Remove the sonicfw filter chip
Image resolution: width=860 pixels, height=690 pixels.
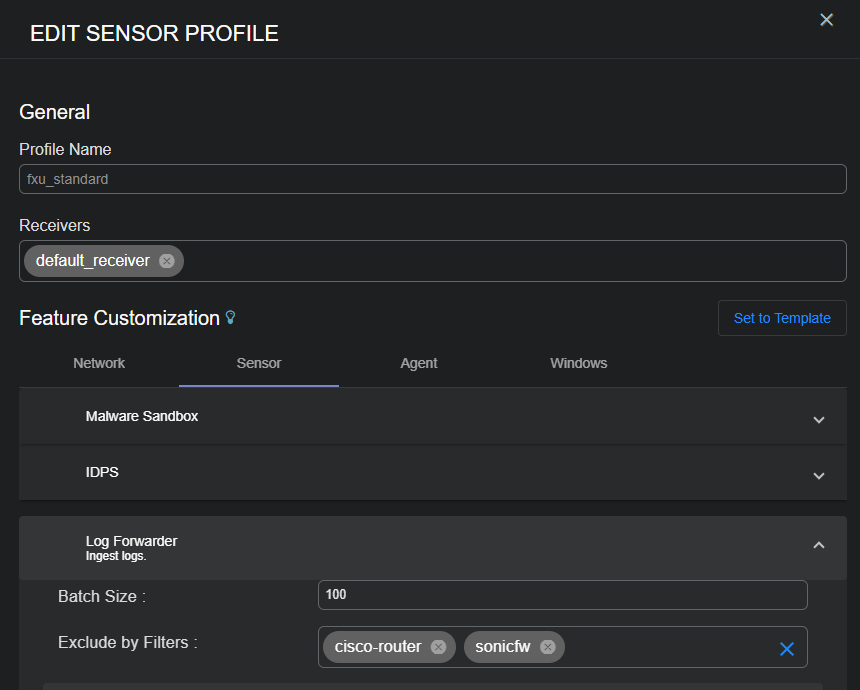[547, 647]
